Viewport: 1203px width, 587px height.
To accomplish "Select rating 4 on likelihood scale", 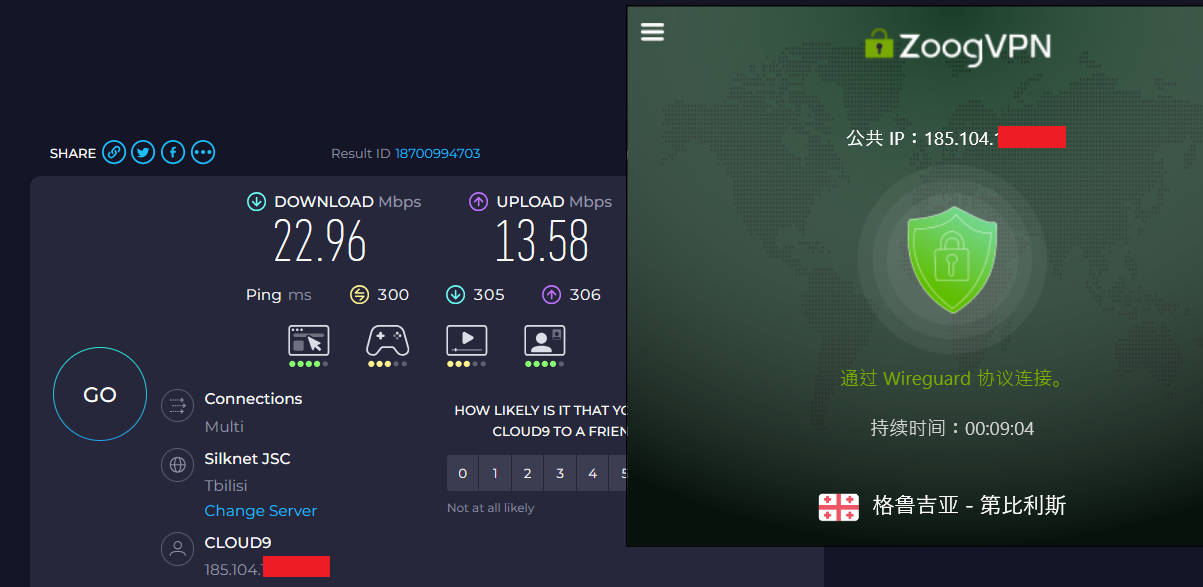I will (x=593, y=474).
